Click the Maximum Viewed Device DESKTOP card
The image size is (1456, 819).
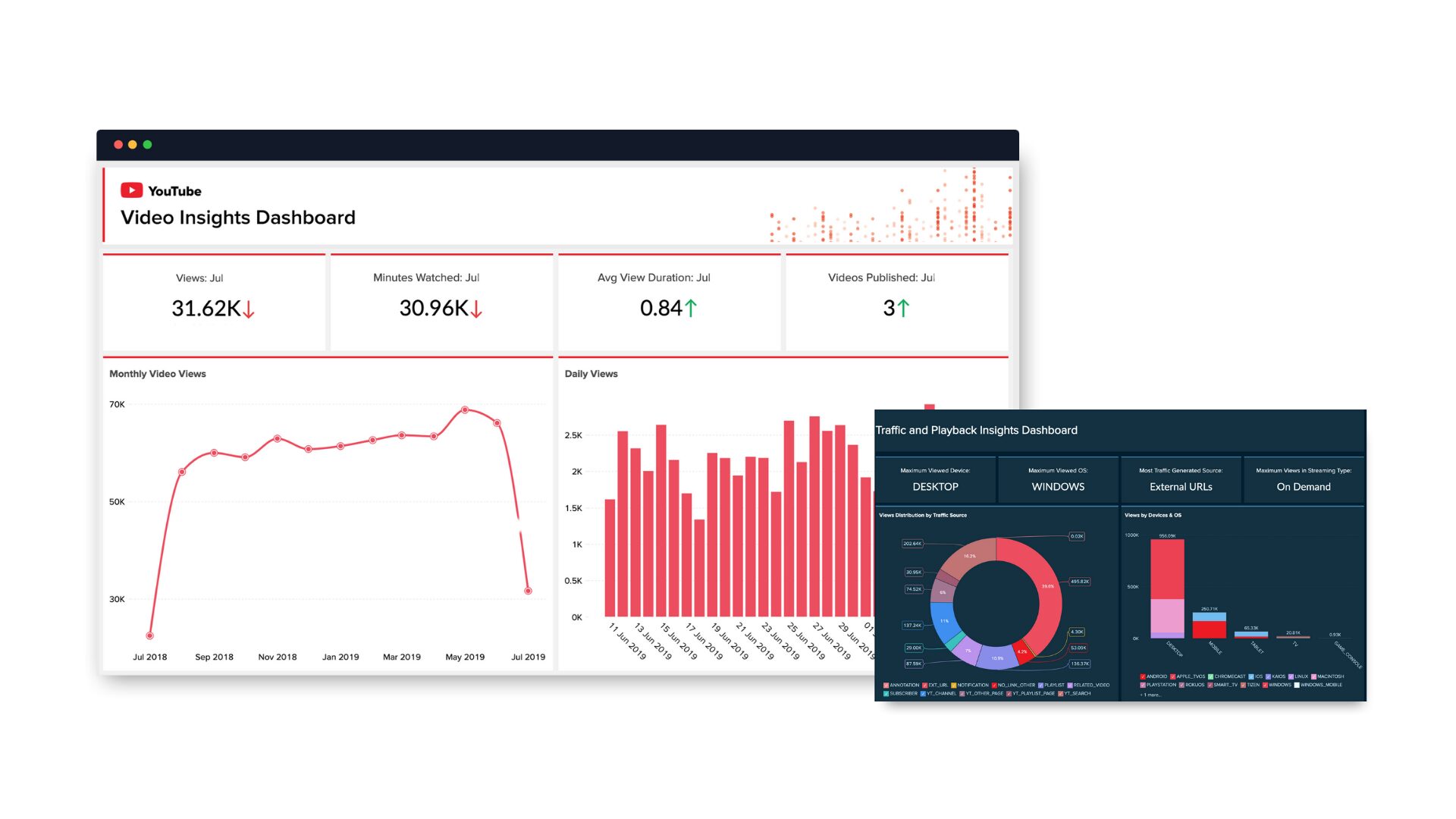(x=935, y=479)
